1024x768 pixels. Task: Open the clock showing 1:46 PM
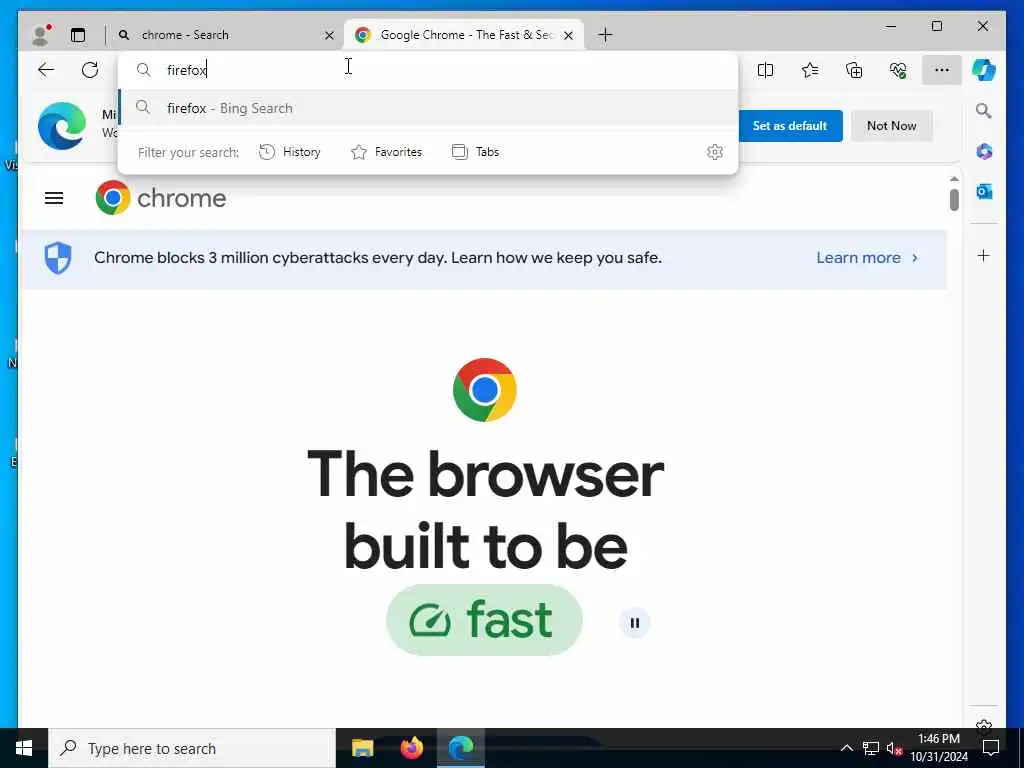(x=939, y=748)
